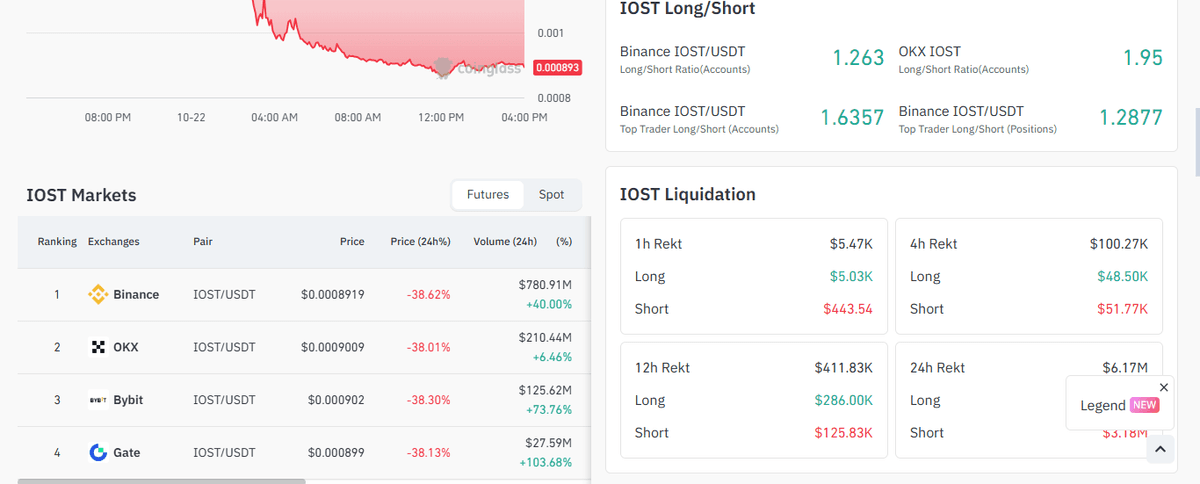Switch to the Futures tab

click(488, 195)
